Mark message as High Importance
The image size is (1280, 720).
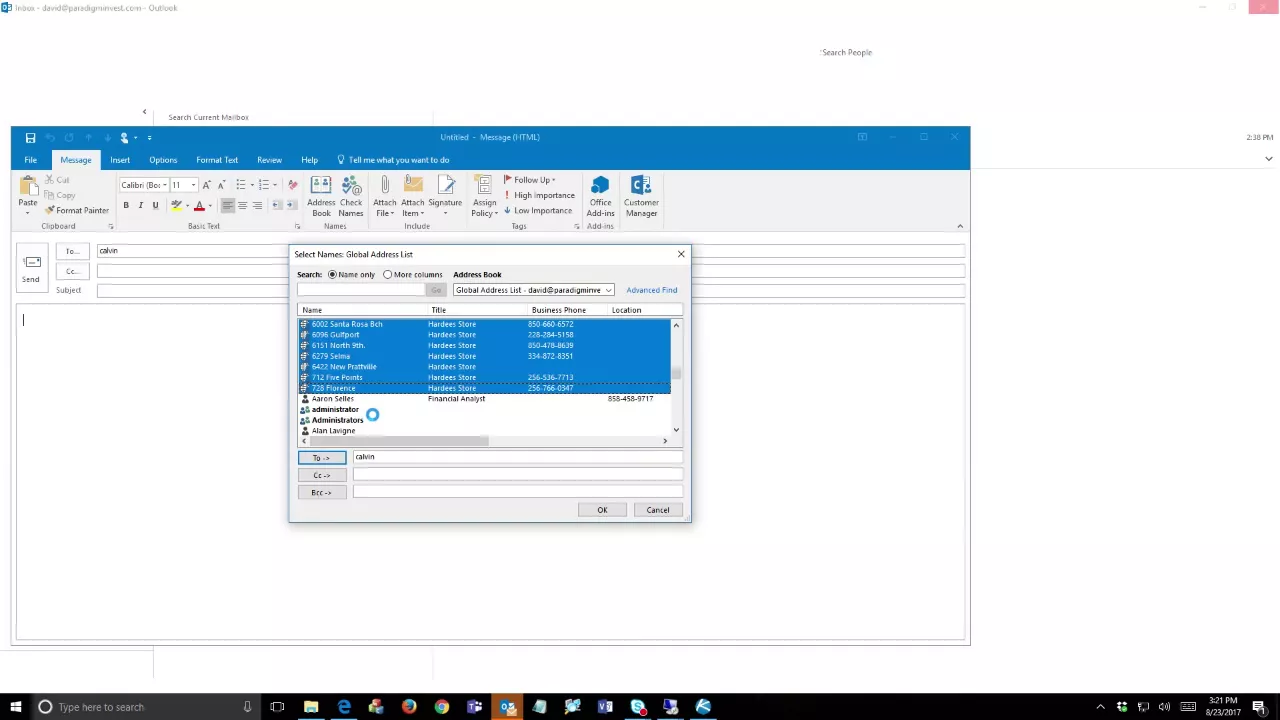[x=539, y=195]
